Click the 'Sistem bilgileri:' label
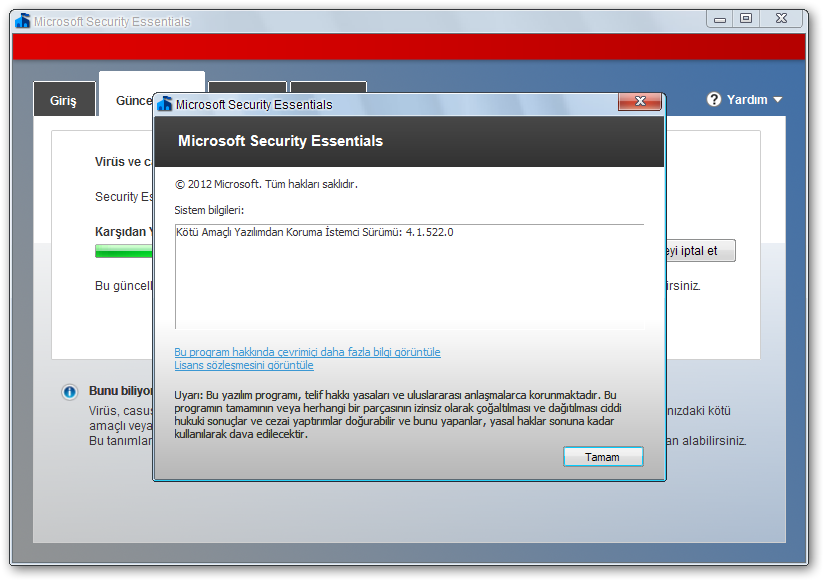Screen dimensions: 824x581 (209, 210)
